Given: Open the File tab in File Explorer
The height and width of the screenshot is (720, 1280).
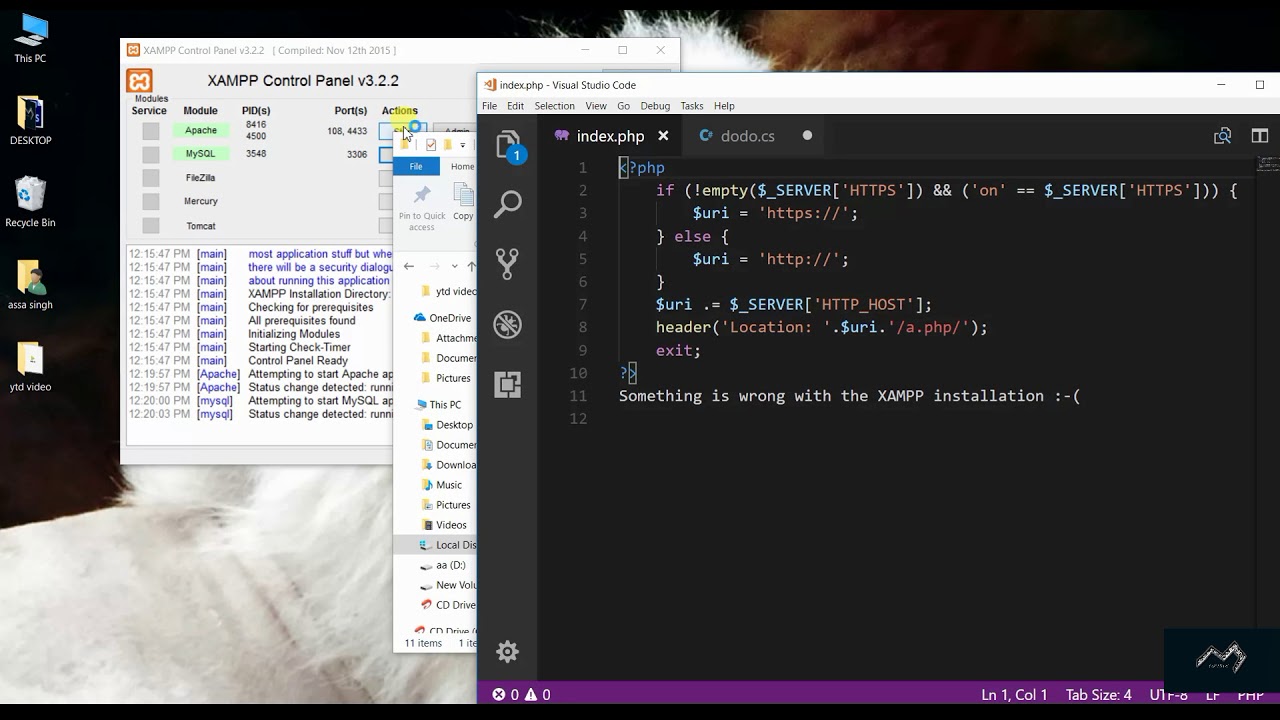Looking at the screenshot, I should (x=416, y=166).
